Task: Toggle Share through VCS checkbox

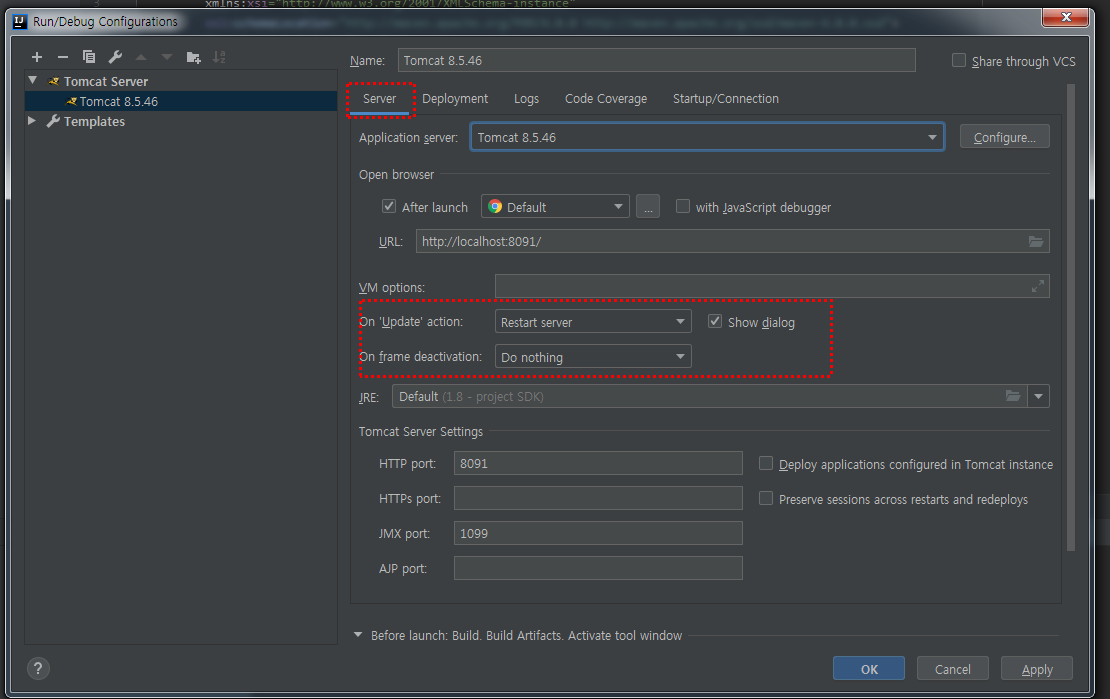Action: [x=959, y=60]
